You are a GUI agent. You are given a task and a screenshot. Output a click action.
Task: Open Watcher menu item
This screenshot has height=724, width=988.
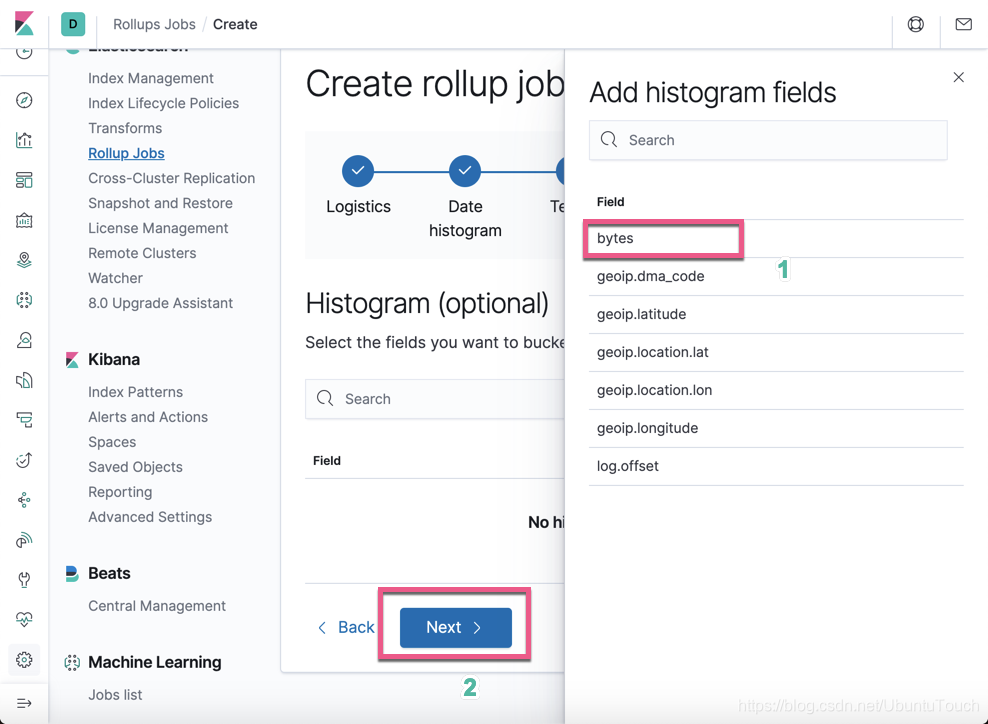point(115,278)
